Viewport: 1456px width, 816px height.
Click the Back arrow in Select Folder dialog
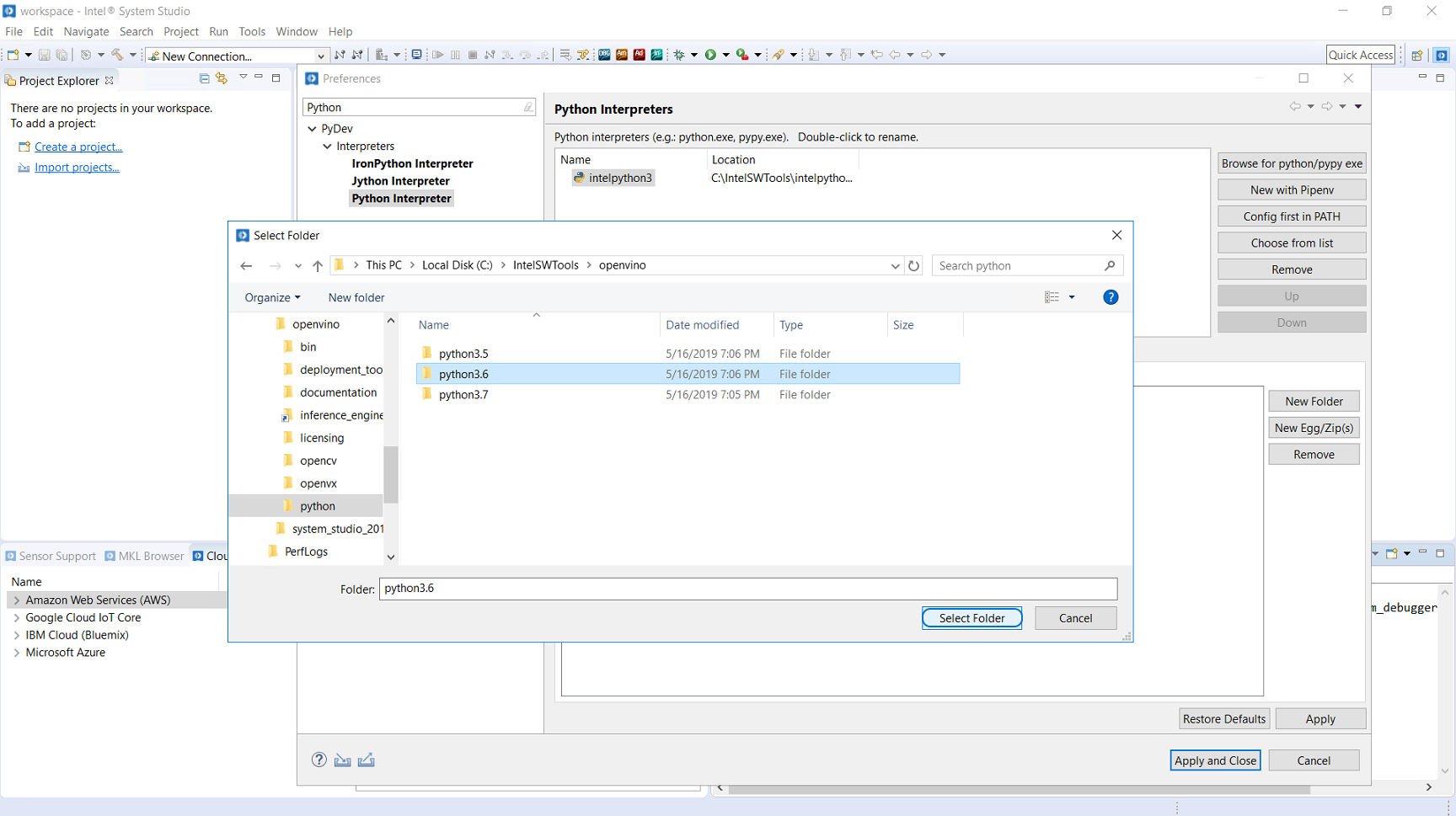pyautogui.click(x=246, y=266)
